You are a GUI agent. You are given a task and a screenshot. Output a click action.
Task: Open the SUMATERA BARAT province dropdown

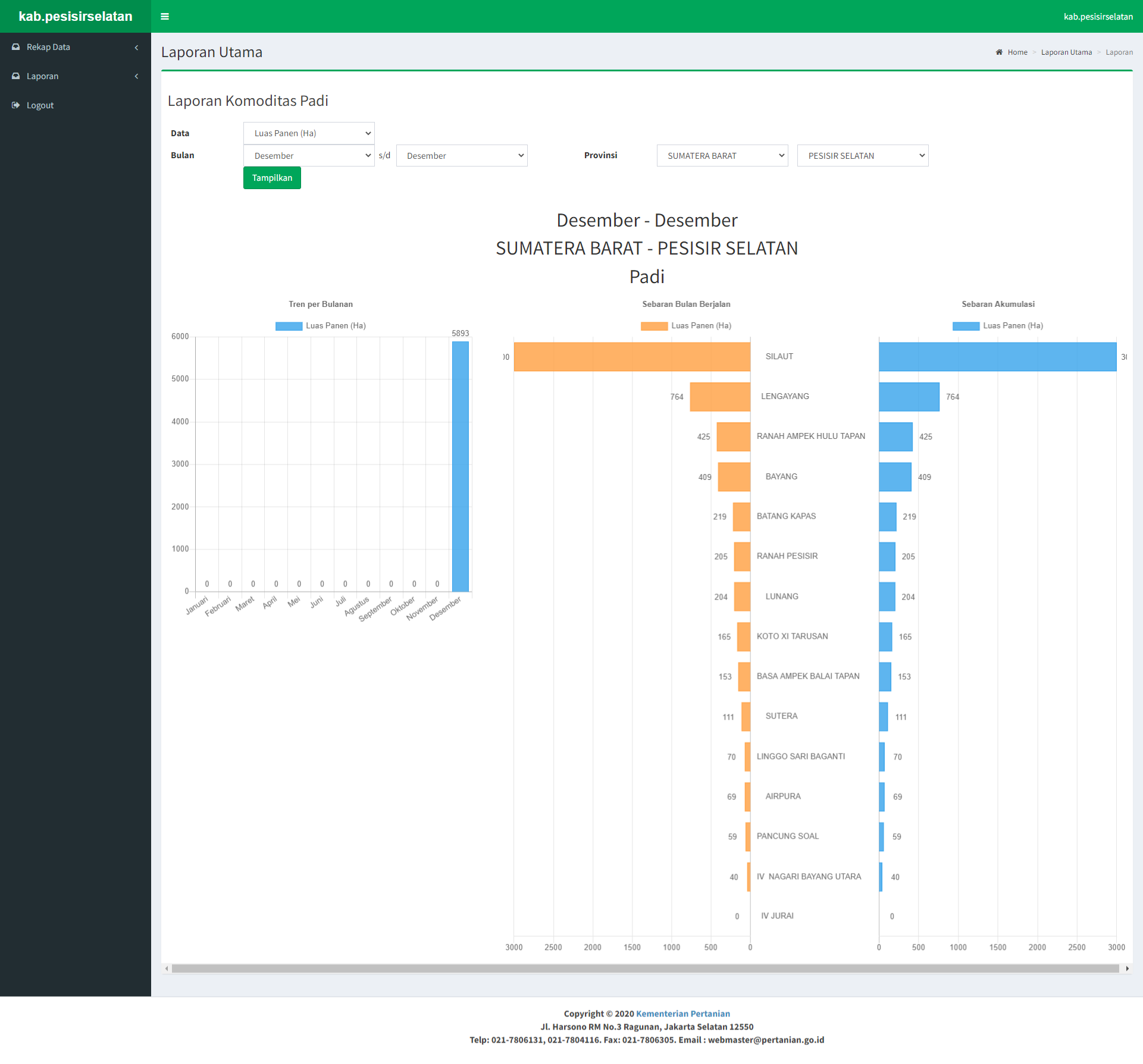click(722, 156)
